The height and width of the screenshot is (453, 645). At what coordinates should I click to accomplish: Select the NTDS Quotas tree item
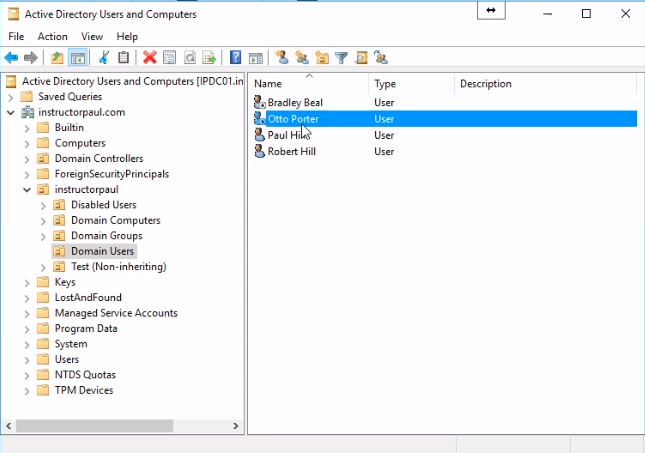[x=85, y=375]
